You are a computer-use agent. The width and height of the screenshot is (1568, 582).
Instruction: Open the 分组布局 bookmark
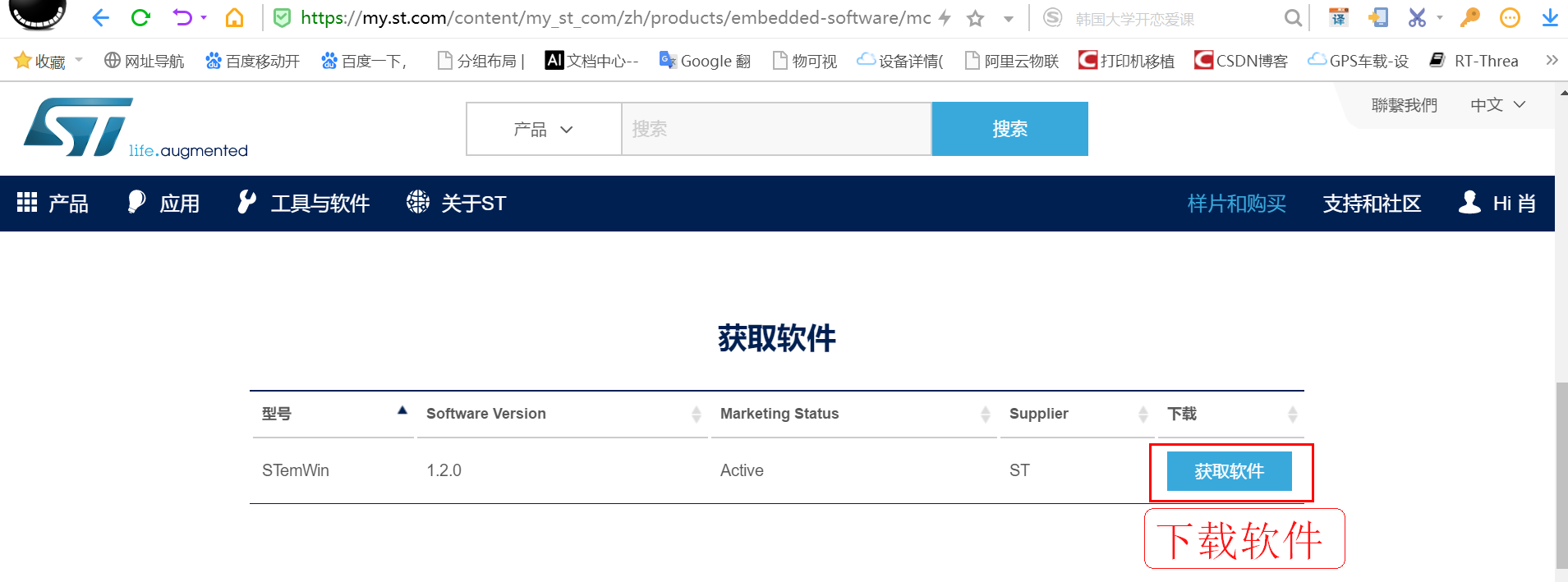(x=481, y=61)
